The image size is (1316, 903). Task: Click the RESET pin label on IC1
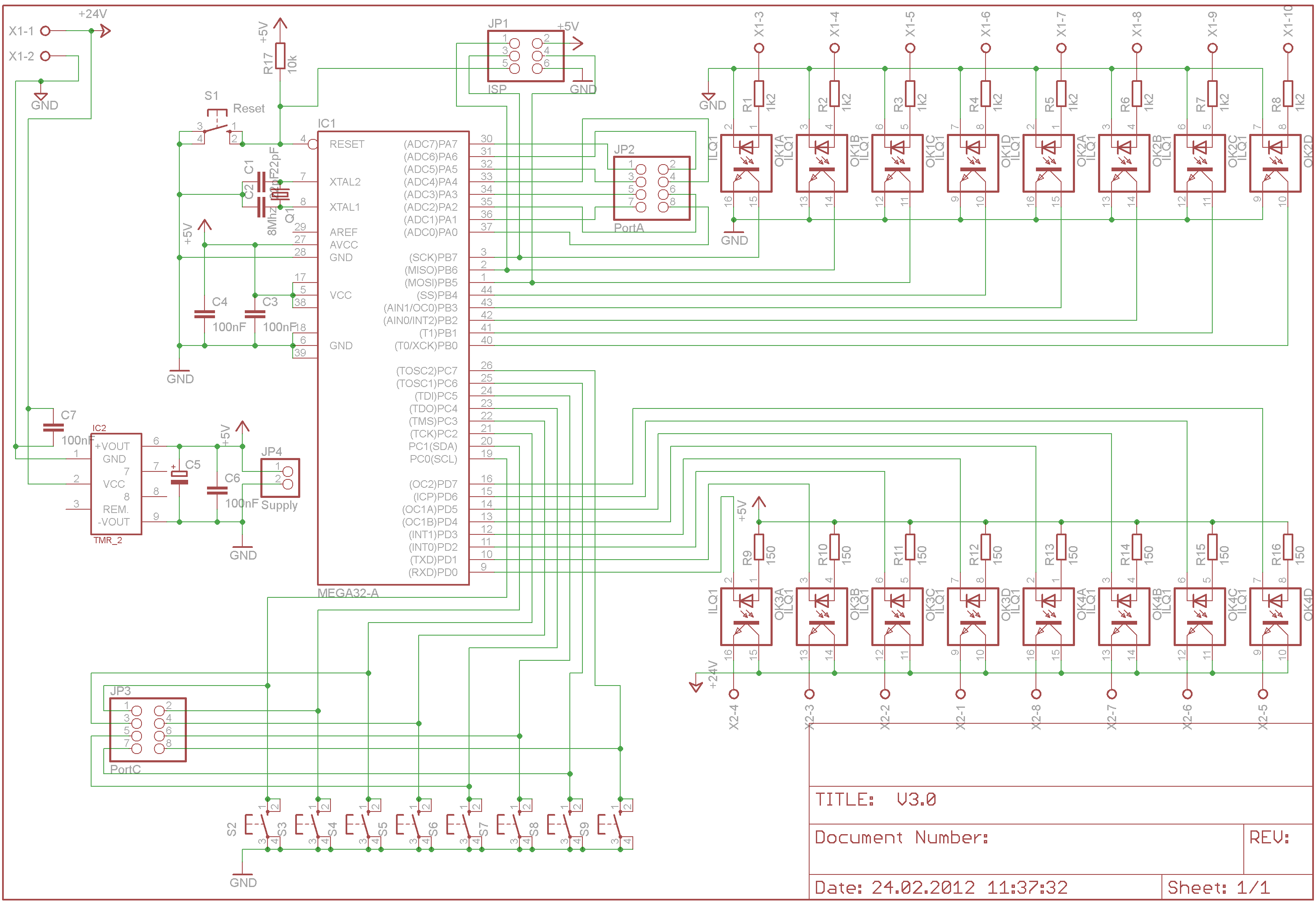click(346, 144)
